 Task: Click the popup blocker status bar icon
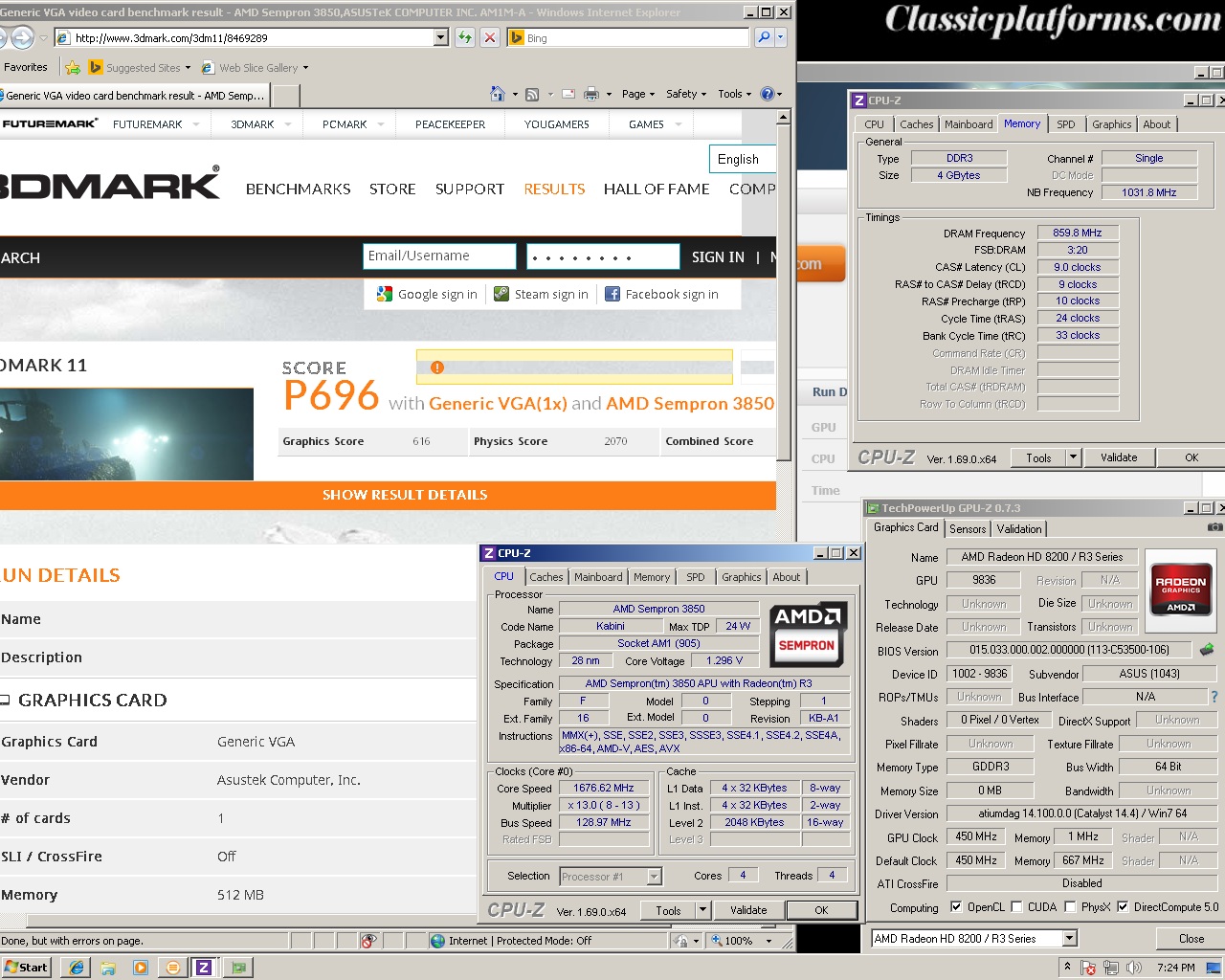pyautogui.click(x=368, y=941)
